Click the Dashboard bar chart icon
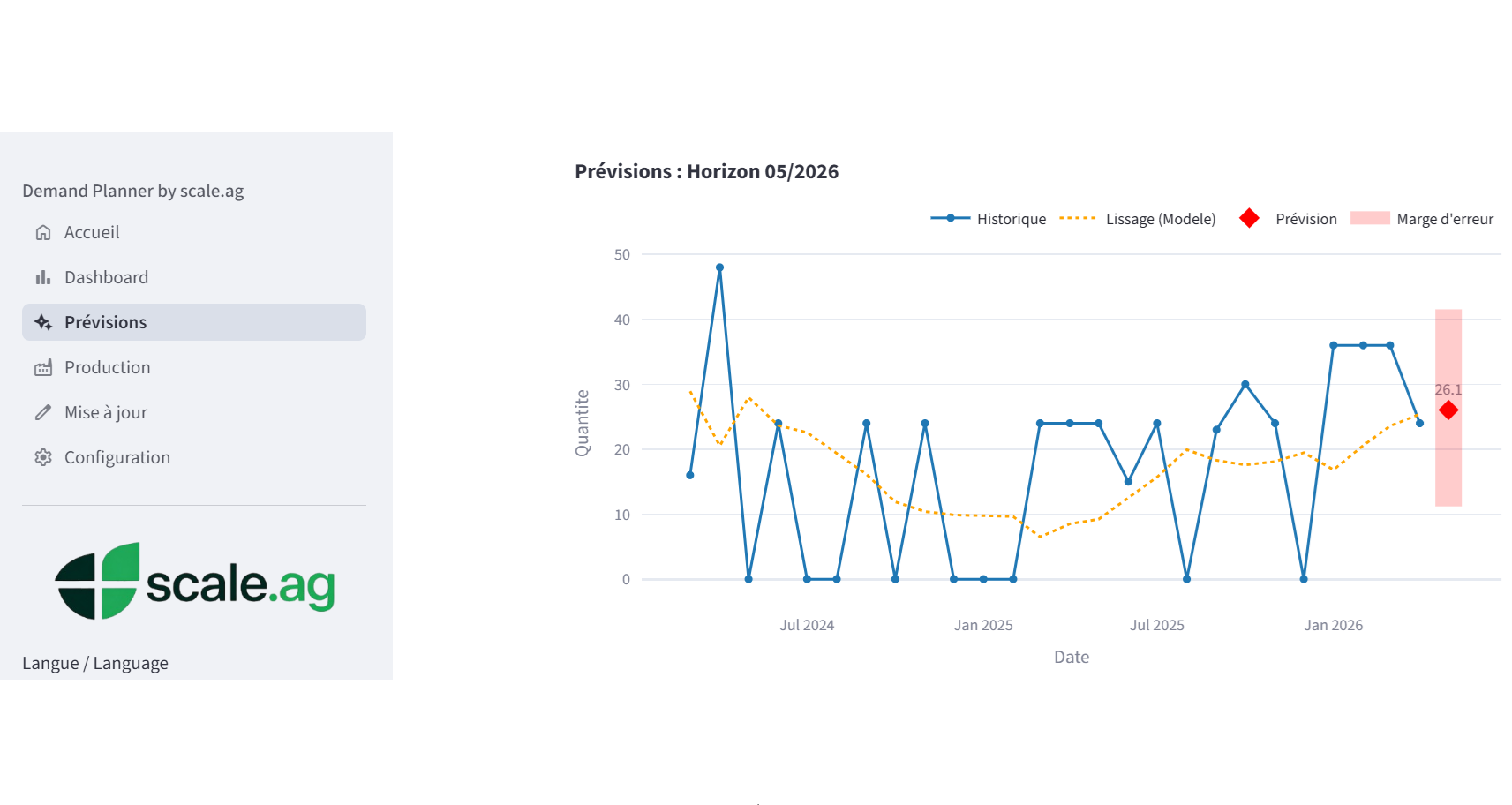 (x=43, y=277)
